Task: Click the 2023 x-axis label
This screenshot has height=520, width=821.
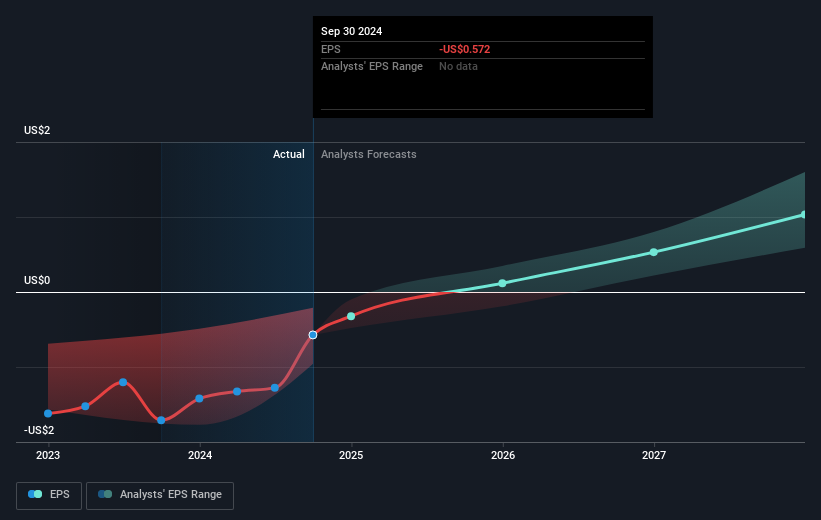Action: coord(48,455)
